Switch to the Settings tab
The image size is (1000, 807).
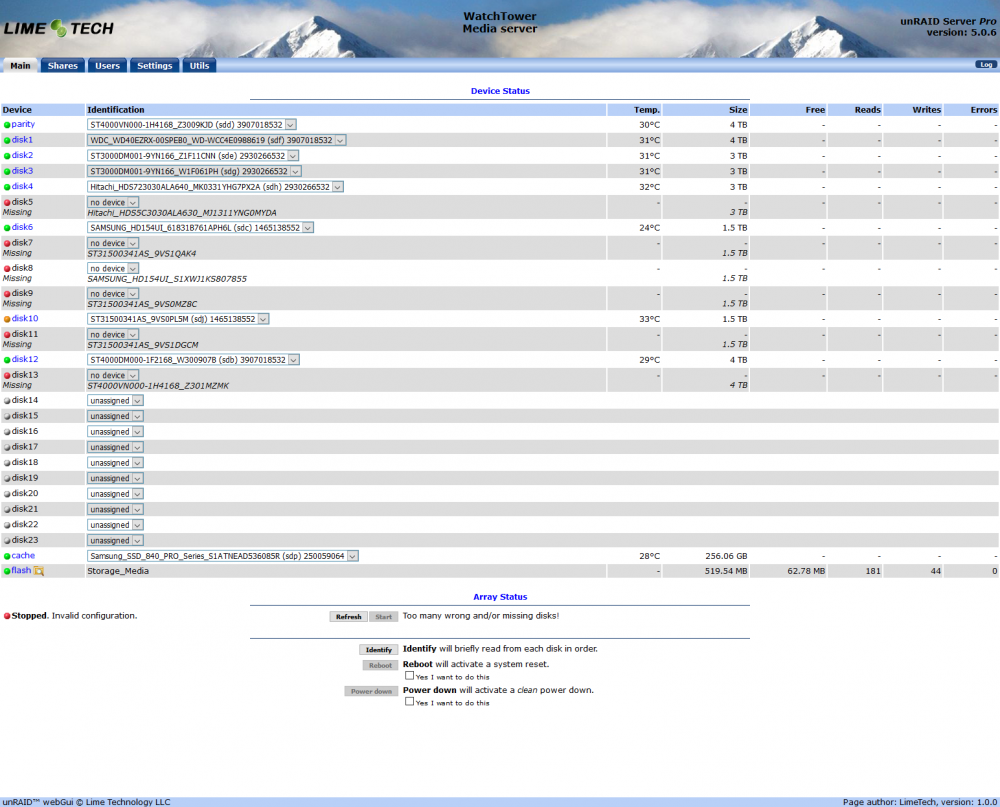pos(154,66)
